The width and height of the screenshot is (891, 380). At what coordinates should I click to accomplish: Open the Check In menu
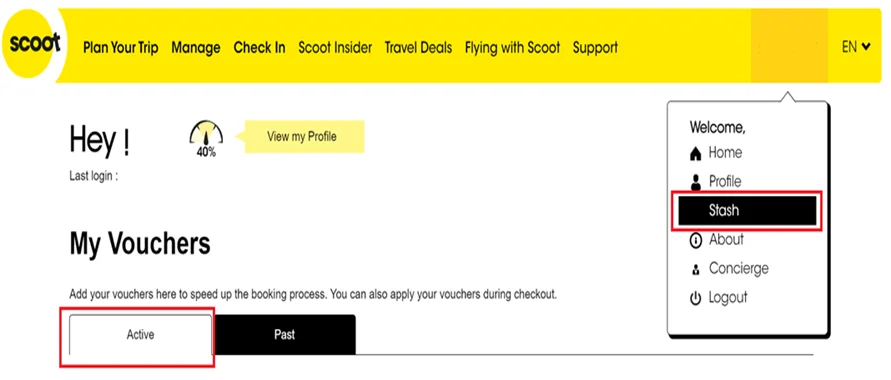259,48
